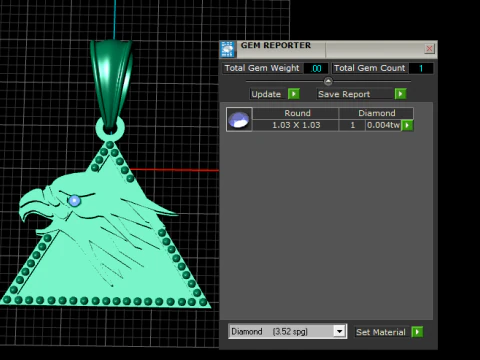480x360 pixels.
Task: Click the Total Gem Weight value field
Action: pyautogui.click(x=316, y=68)
